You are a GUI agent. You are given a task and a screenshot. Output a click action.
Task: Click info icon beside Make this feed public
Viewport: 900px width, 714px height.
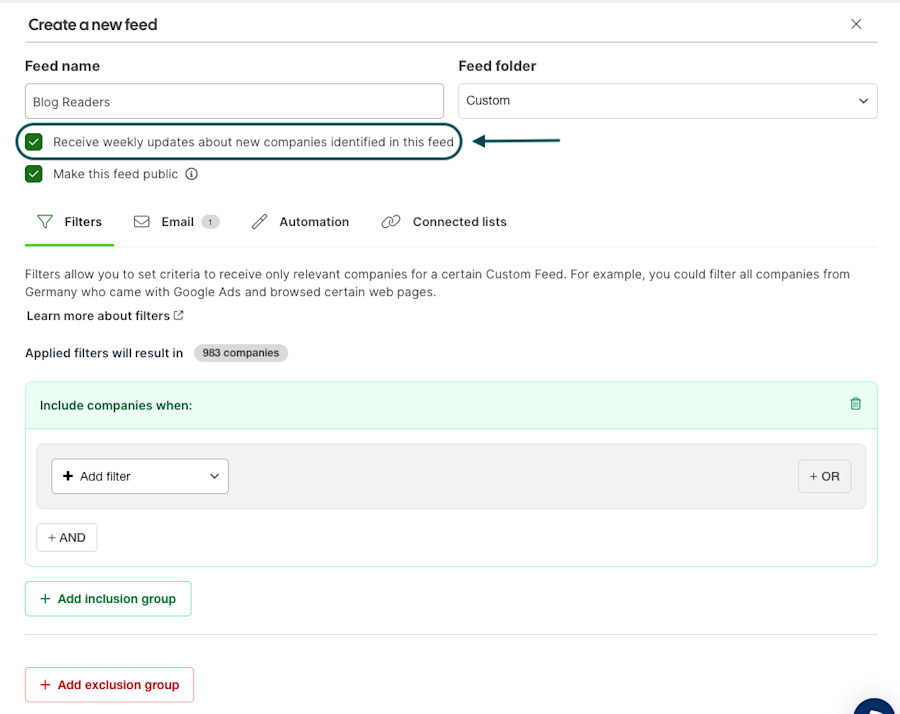pos(192,174)
